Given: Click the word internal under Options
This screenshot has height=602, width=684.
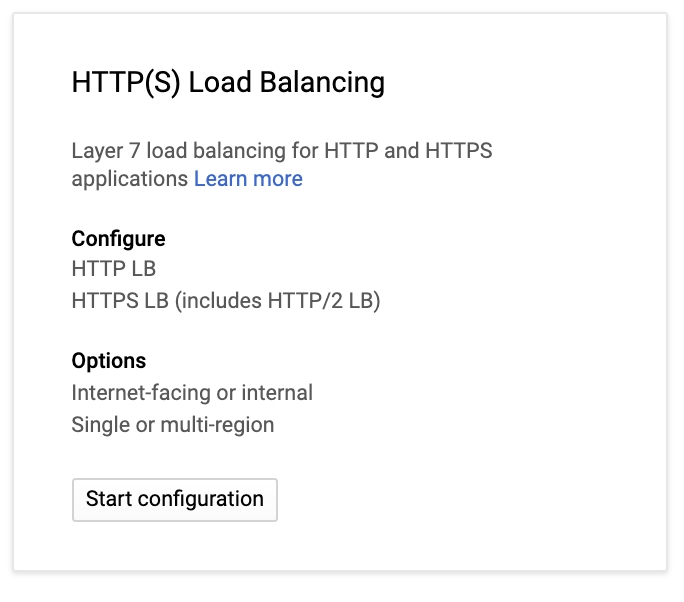Looking at the screenshot, I should (278, 393).
